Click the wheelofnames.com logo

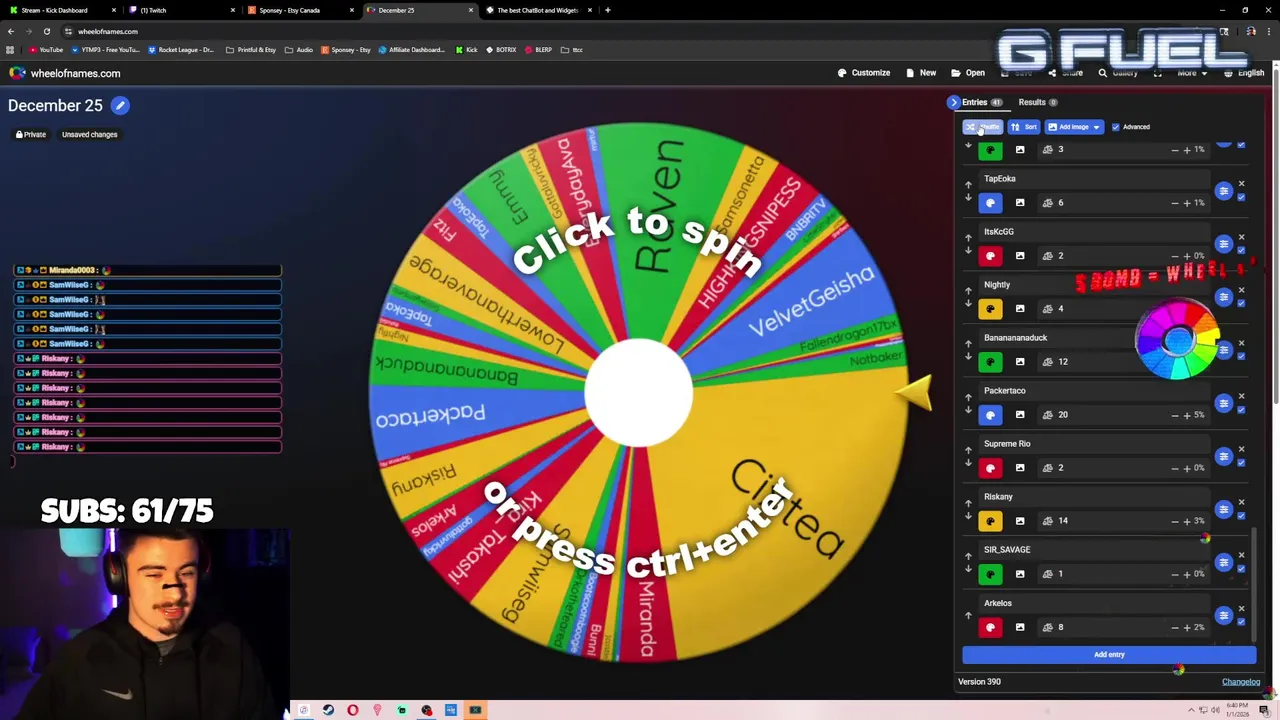65,73
